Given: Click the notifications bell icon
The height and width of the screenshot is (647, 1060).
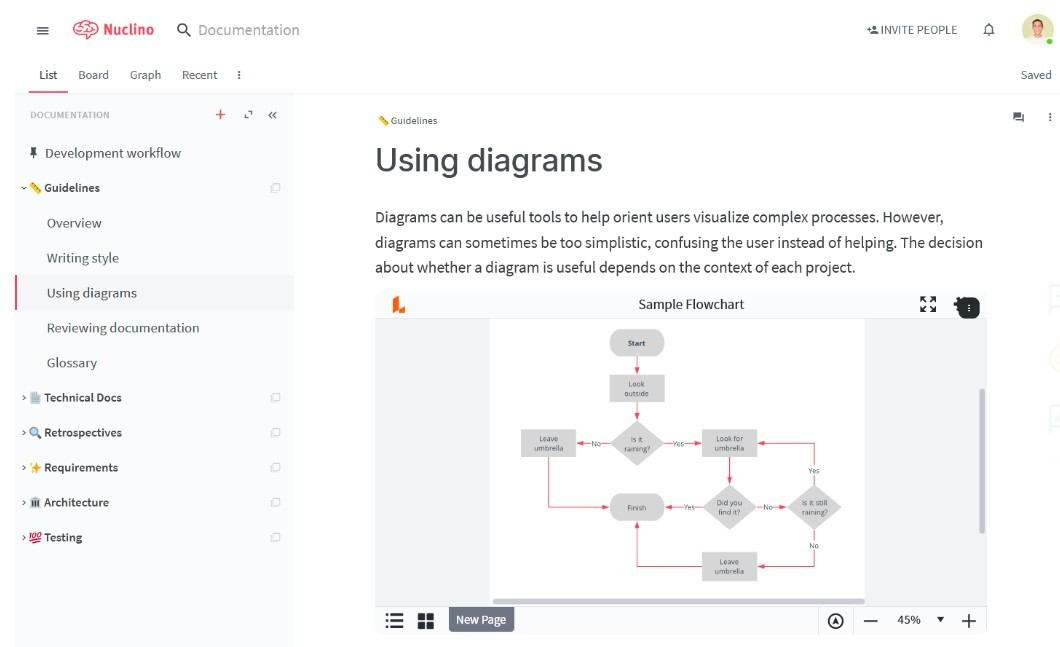Looking at the screenshot, I should point(989,30).
